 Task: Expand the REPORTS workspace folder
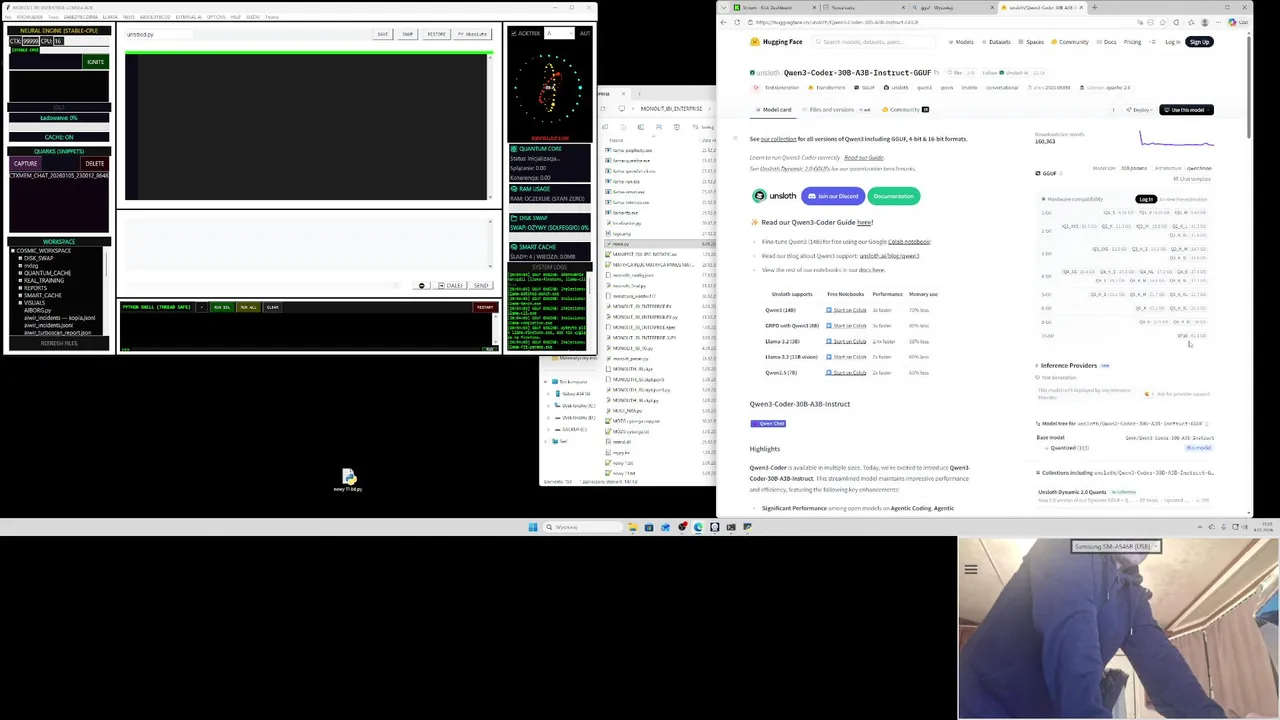click(20, 288)
